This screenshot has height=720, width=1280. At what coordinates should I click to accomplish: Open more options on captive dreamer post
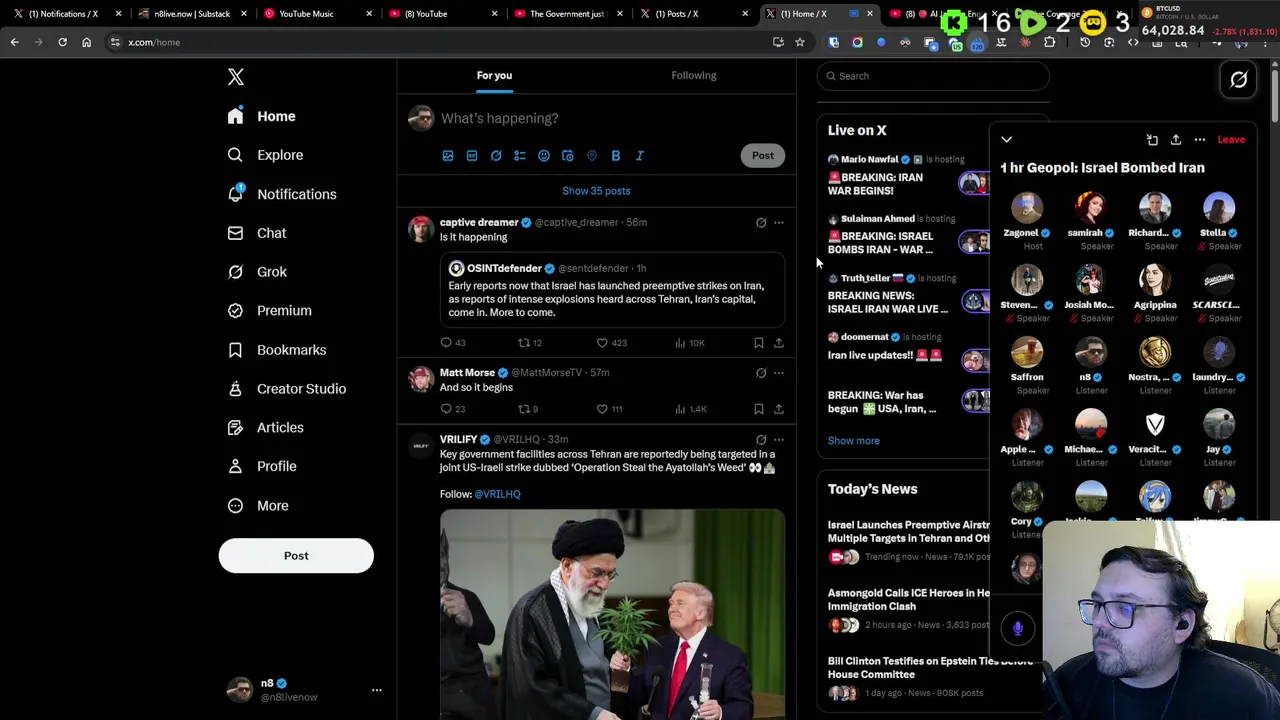point(779,223)
